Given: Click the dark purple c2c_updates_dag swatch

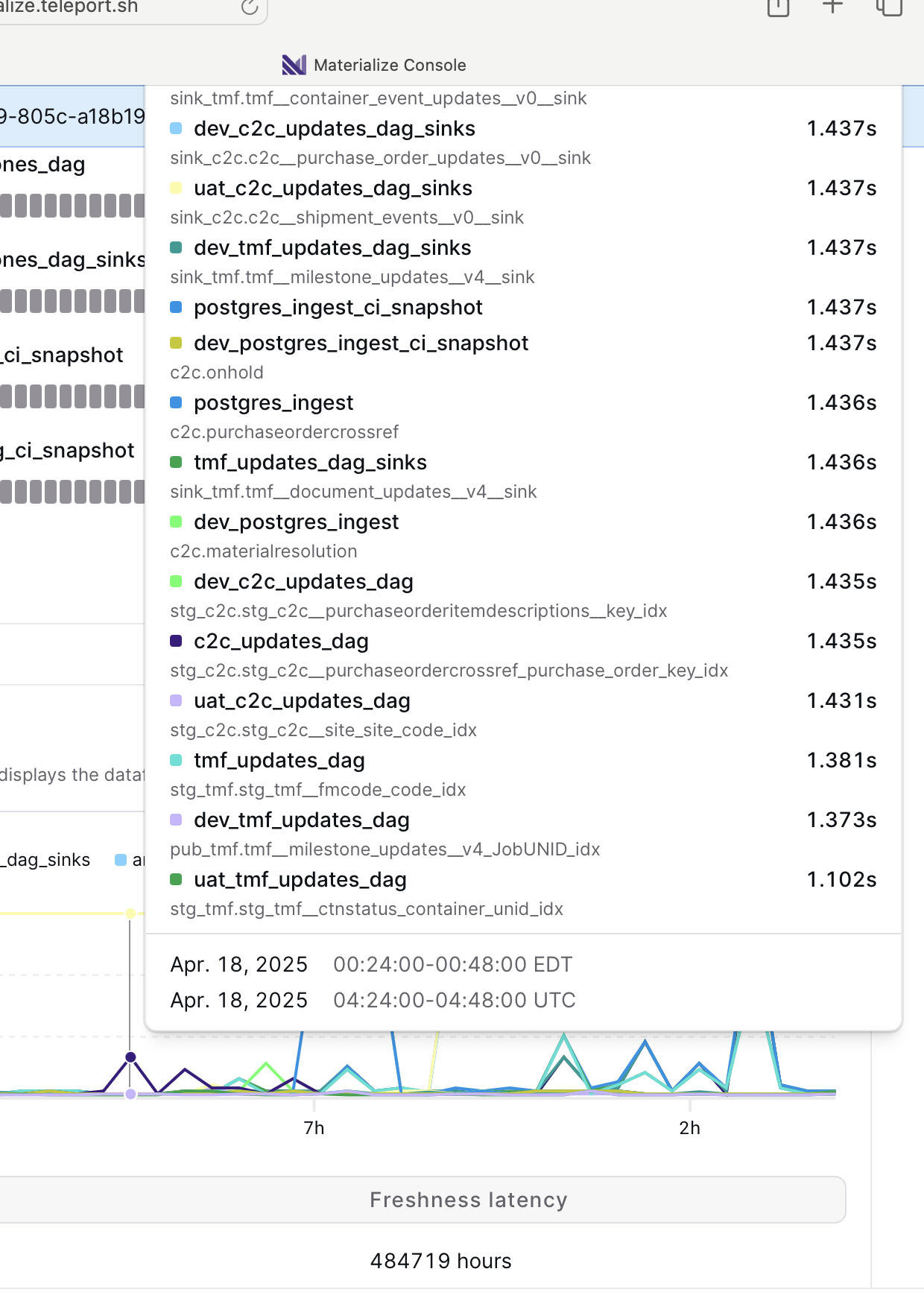Looking at the screenshot, I should 176,641.
